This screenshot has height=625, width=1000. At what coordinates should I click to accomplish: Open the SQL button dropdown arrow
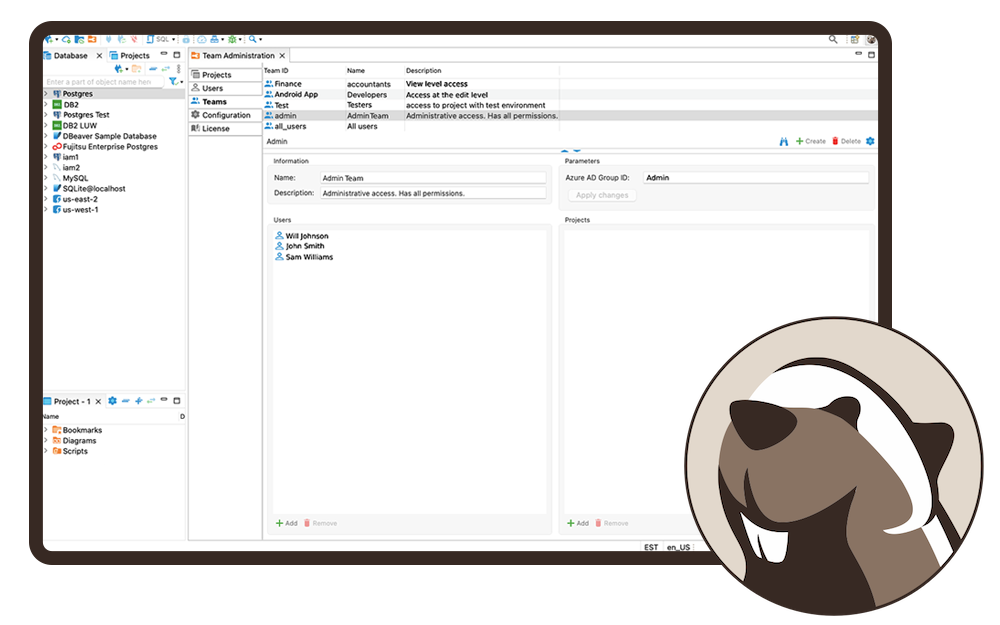173,40
